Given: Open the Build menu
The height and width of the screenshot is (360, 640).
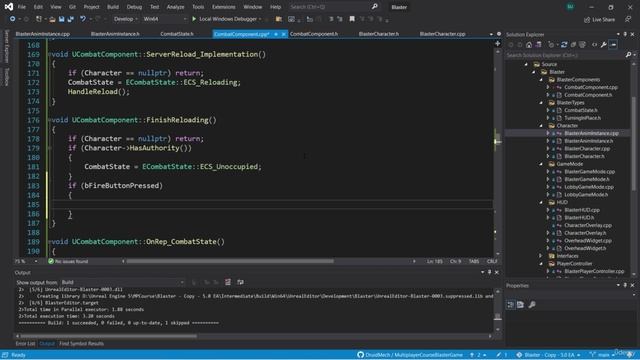Looking at the screenshot, I should (113, 7).
